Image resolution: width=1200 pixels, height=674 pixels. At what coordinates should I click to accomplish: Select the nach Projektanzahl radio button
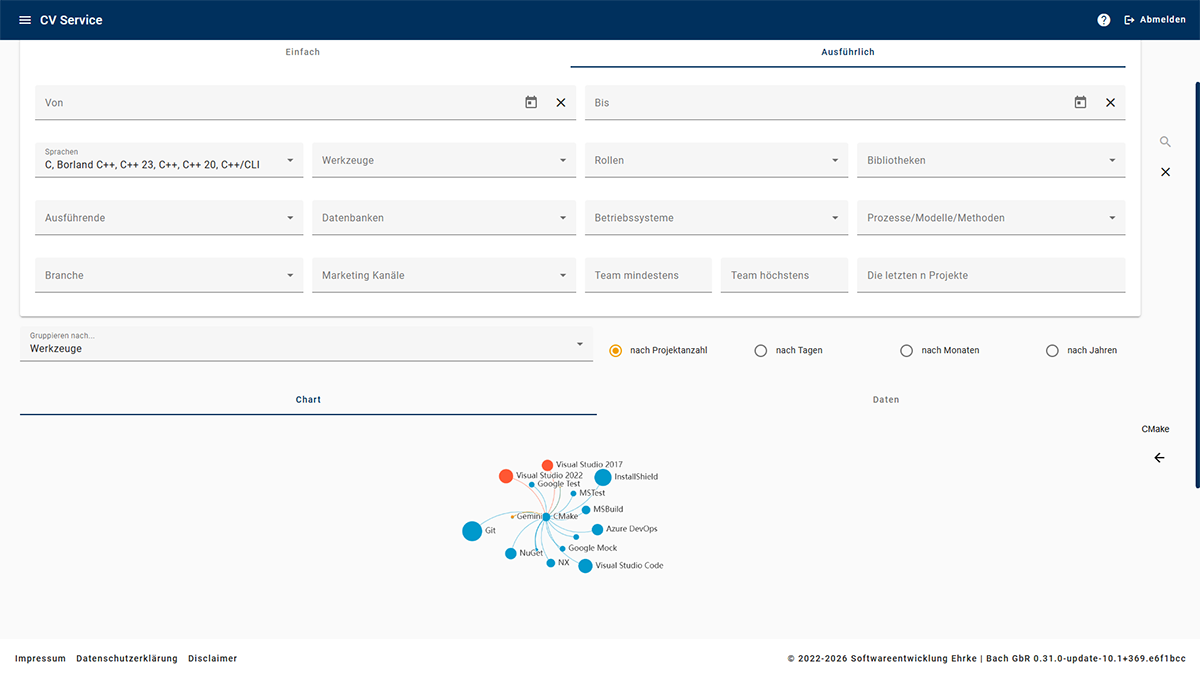click(616, 350)
